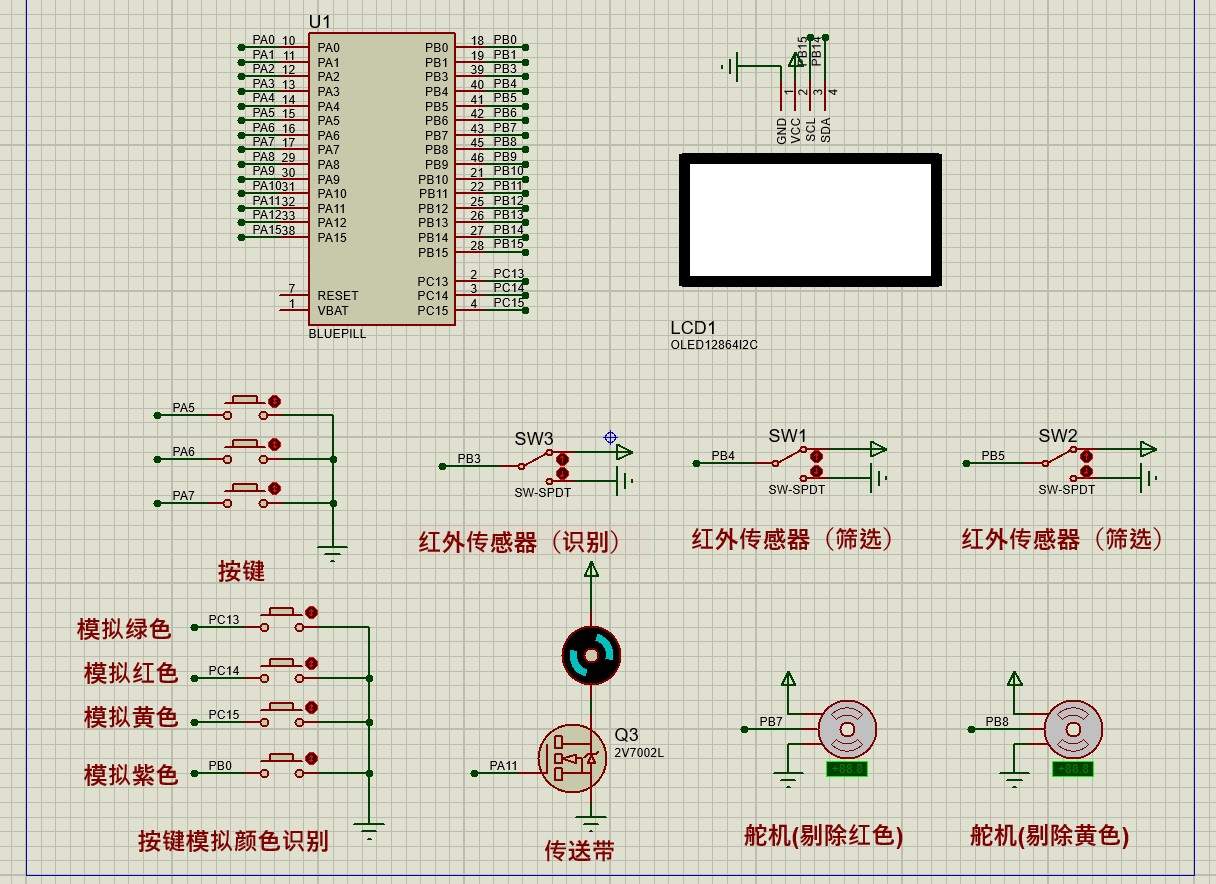Click the PA11 net label near Q3

[503, 766]
